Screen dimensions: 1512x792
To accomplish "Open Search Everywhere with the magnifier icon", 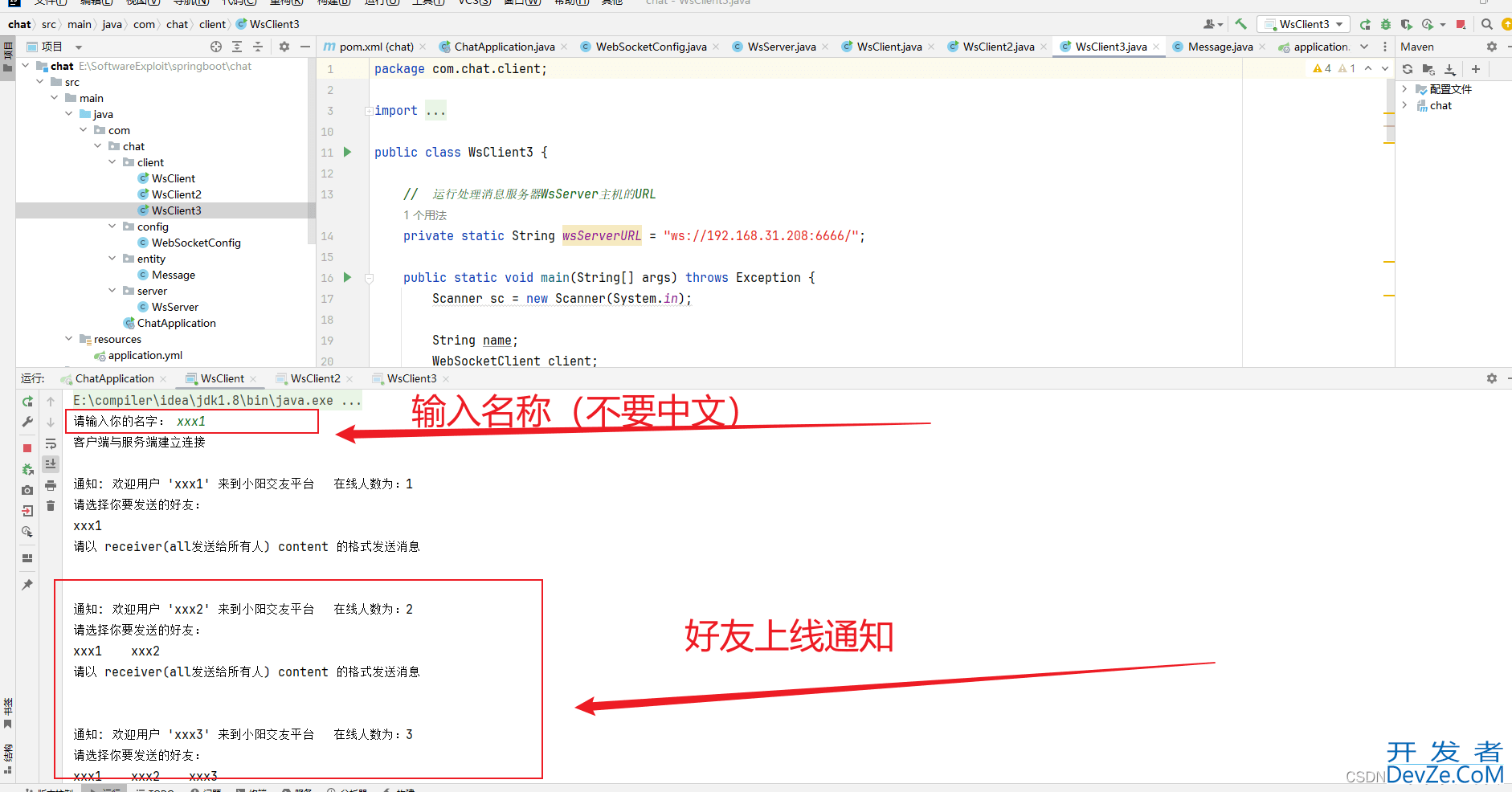I will click(x=1487, y=24).
